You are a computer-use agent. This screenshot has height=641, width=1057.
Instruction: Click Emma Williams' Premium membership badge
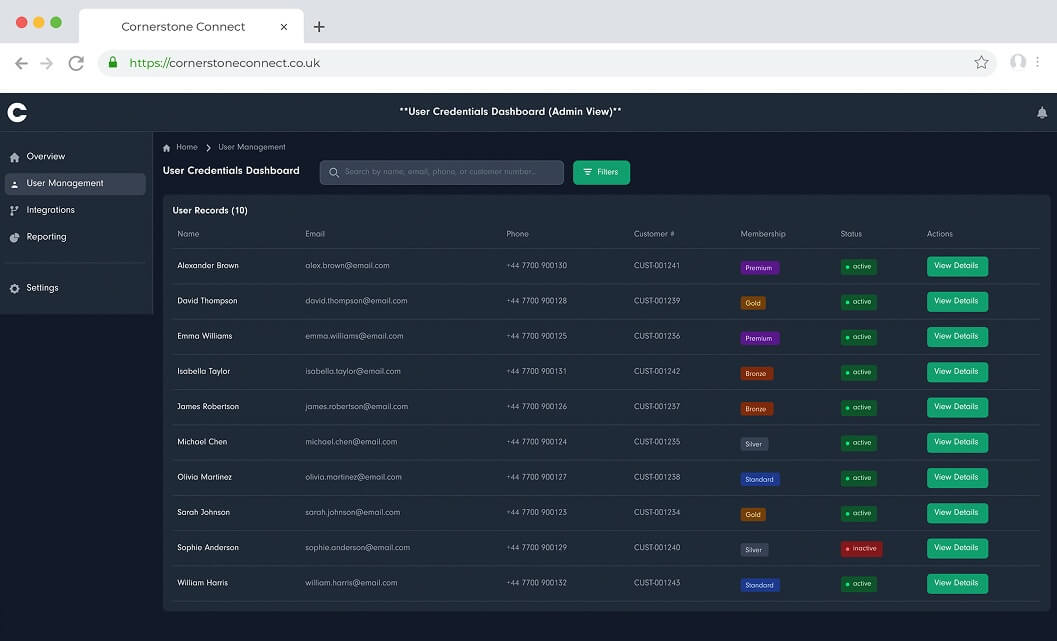click(x=759, y=337)
